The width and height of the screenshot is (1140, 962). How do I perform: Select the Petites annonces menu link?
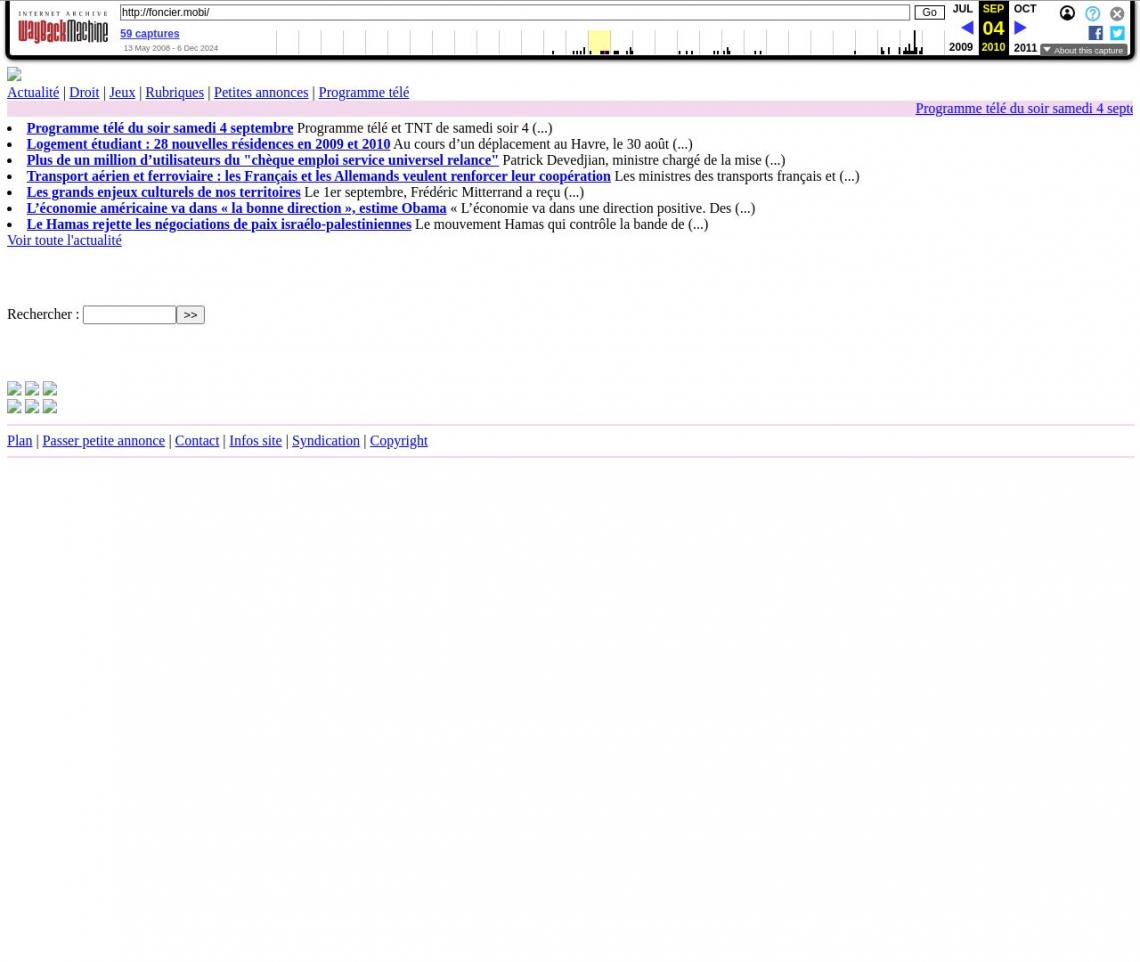point(260,92)
